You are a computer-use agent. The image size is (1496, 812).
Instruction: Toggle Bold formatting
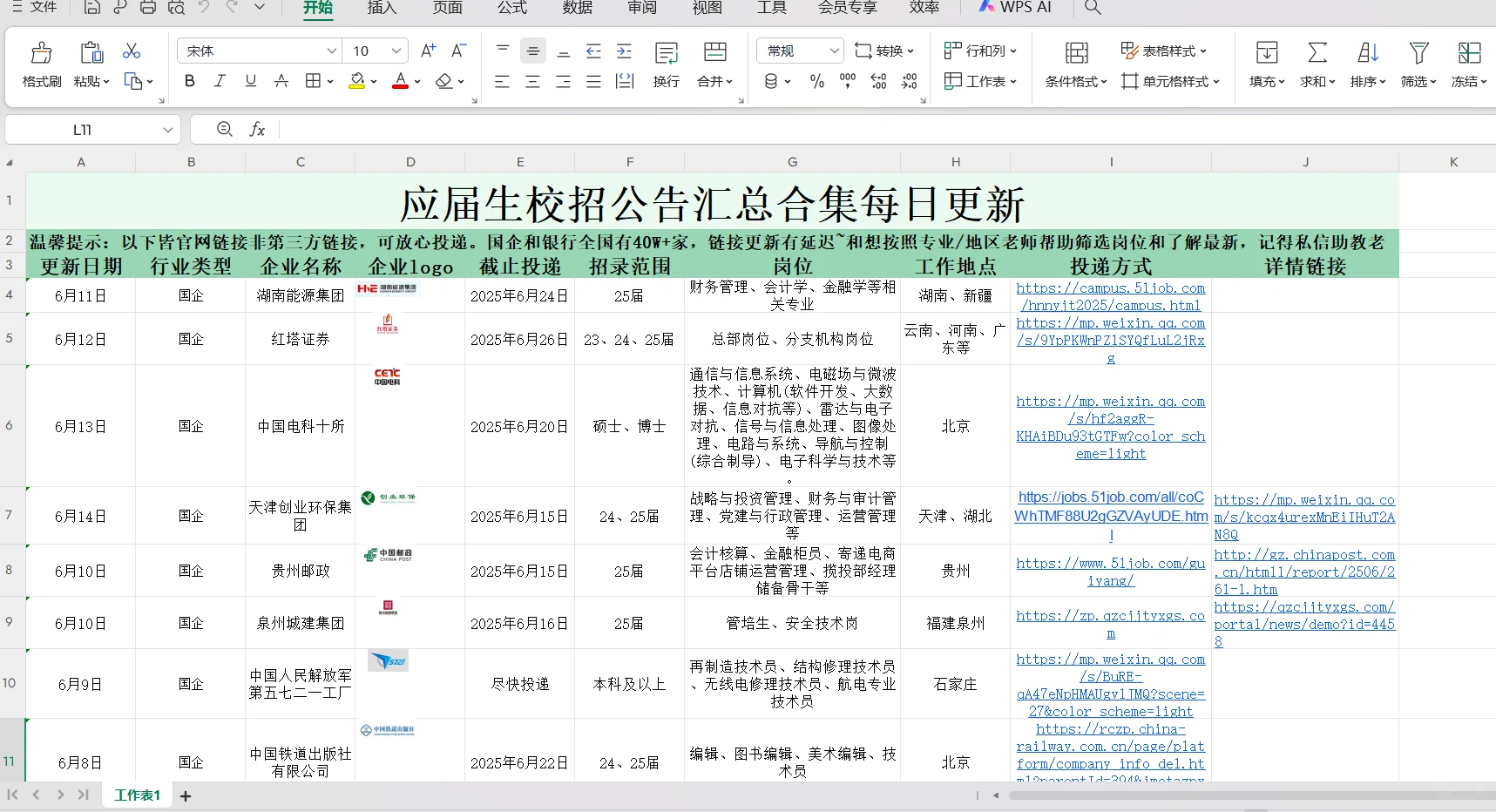(x=189, y=81)
